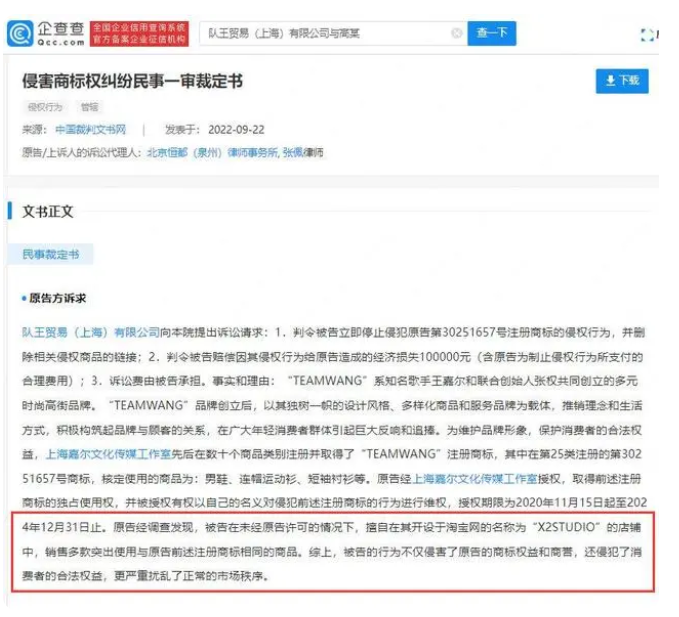679x617 pixels.
Task: Click the title 侵害商标权纠纷民事一审裁定书
Action: pos(132,81)
